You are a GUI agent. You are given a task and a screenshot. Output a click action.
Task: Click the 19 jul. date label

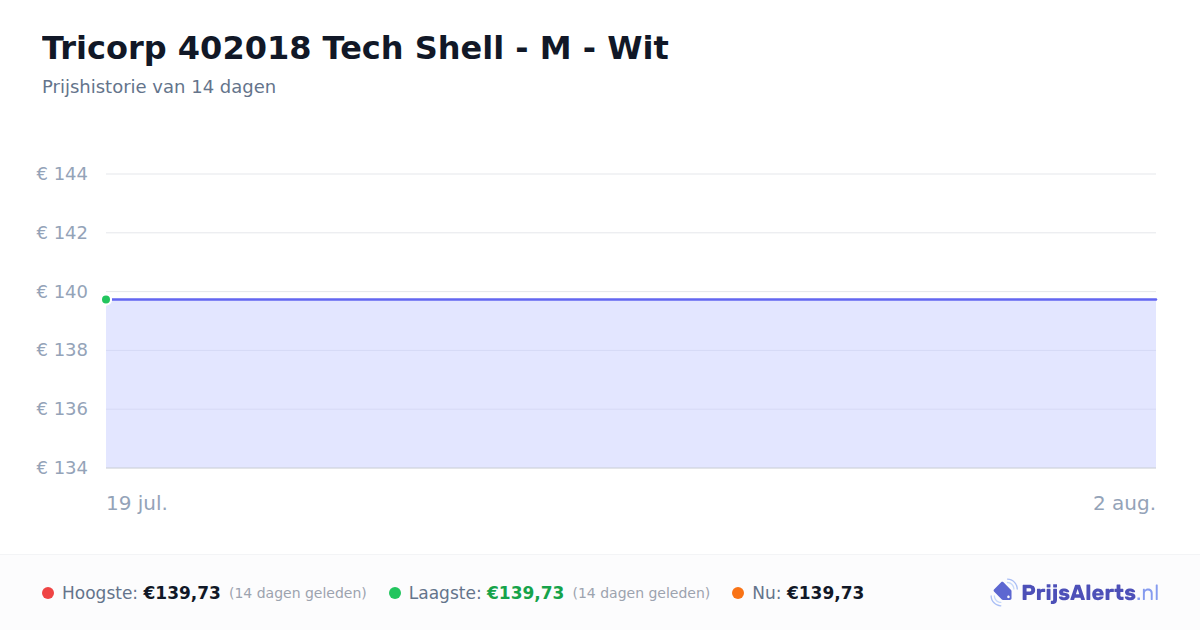[x=137, y=503]
